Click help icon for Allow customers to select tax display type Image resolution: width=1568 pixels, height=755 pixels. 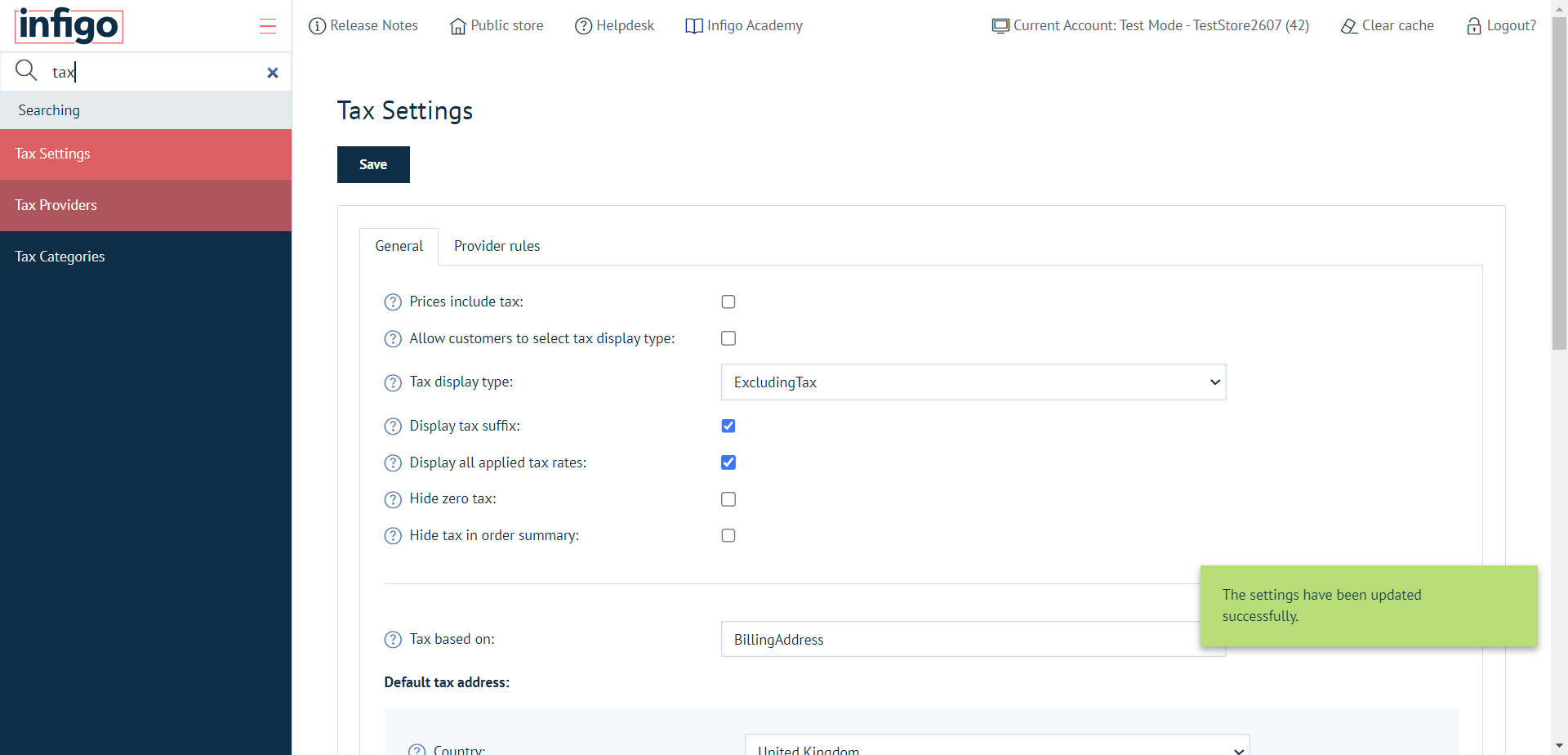point(393,339)
